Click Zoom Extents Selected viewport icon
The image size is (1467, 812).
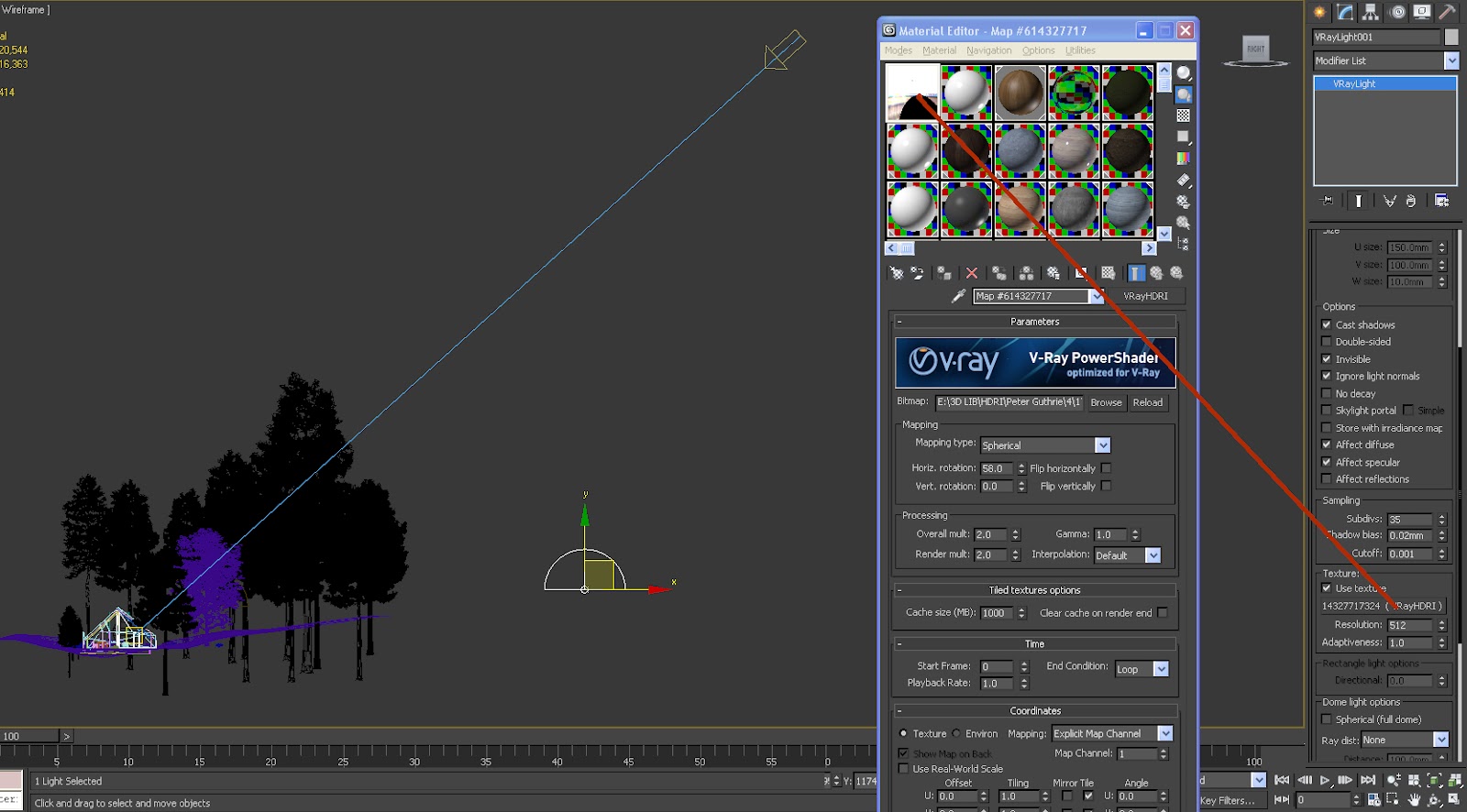[1435, 781]
